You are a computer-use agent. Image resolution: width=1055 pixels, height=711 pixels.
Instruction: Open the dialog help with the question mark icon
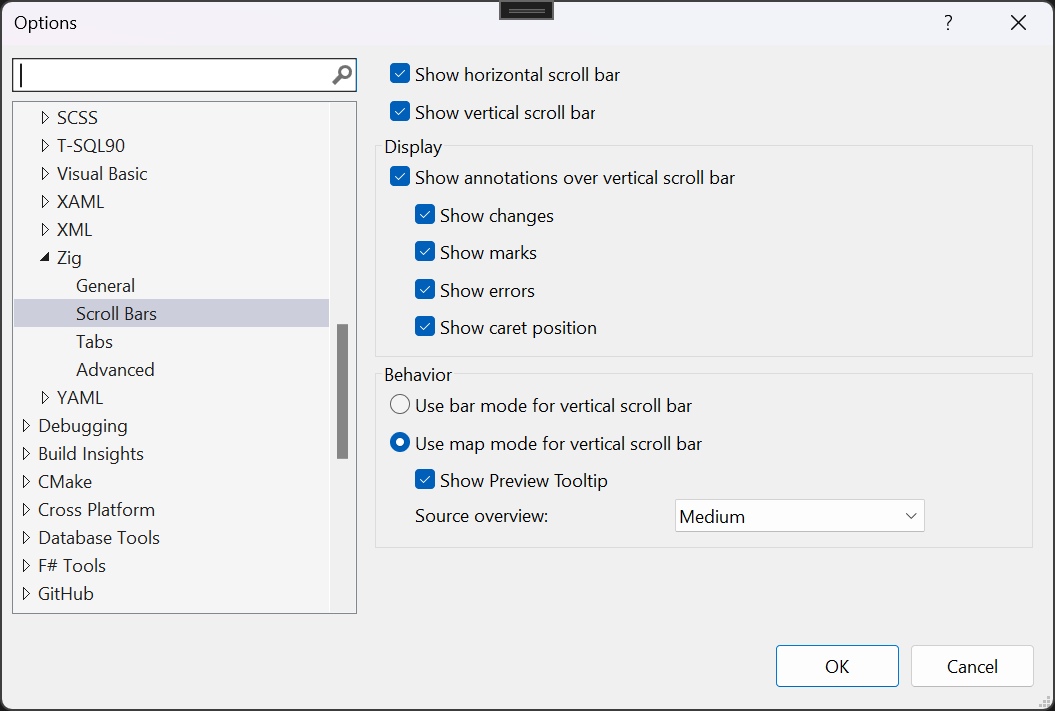pos(947,22)
